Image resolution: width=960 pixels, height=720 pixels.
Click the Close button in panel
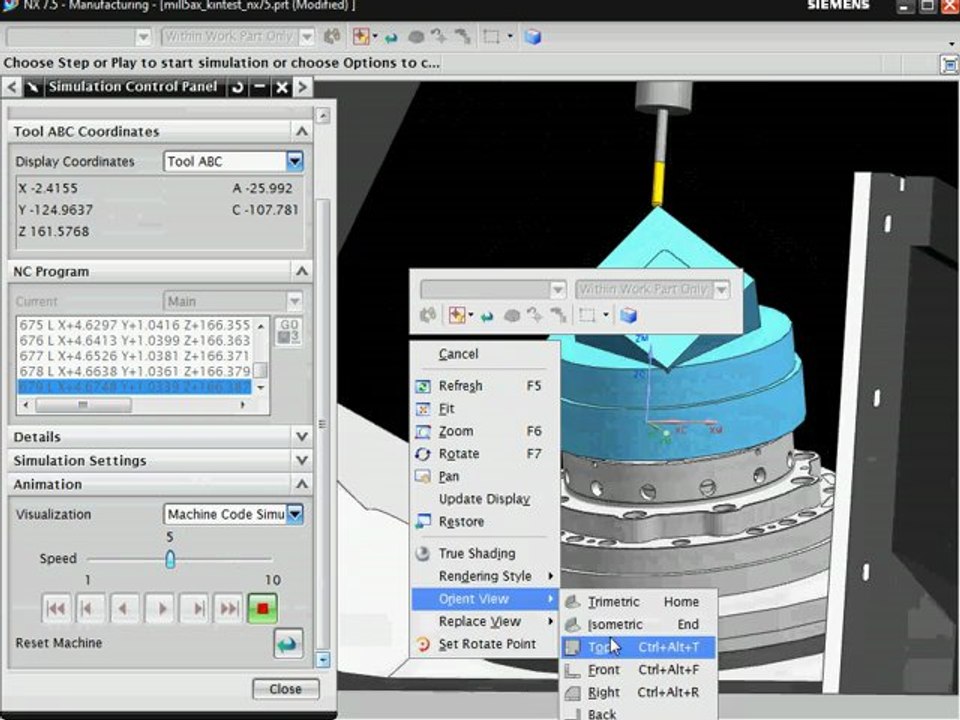pos(285,689)
